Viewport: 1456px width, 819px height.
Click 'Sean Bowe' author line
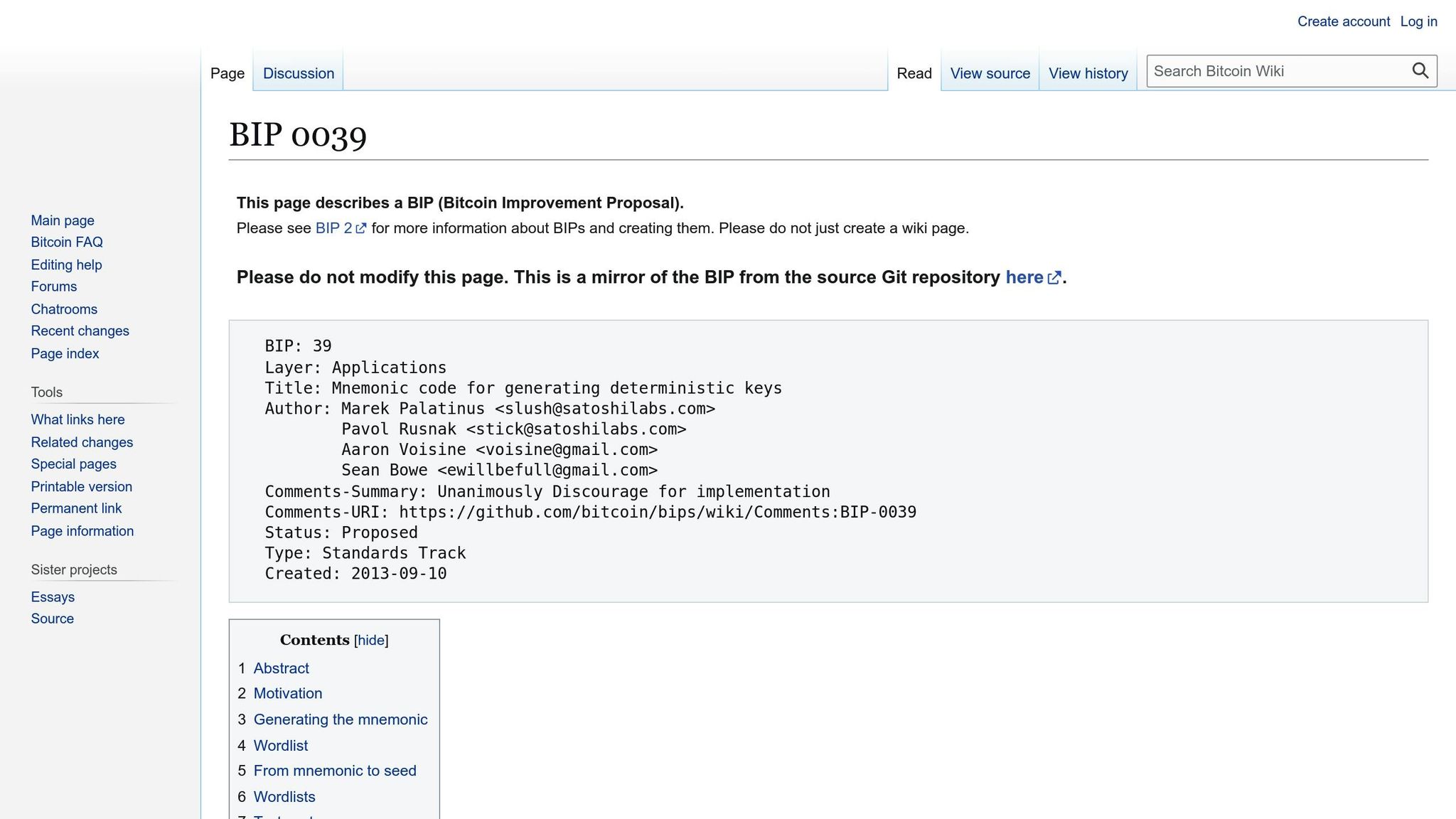tap(500, 471)
